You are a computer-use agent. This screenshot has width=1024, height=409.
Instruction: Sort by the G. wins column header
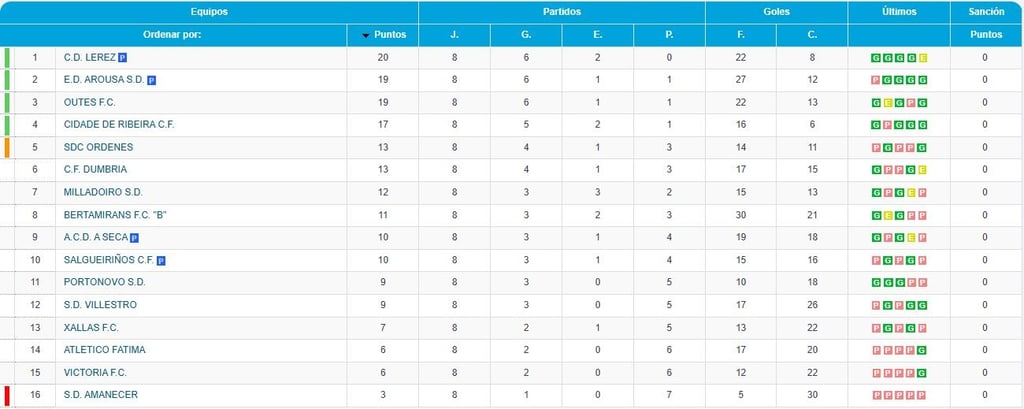tap(526, 35)
